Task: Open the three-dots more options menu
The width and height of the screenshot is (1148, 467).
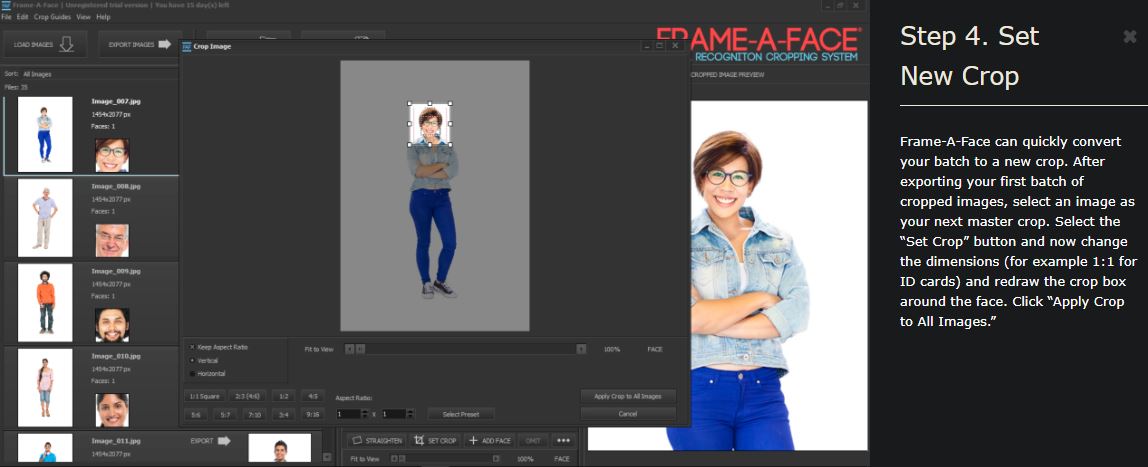Action: 563,441
